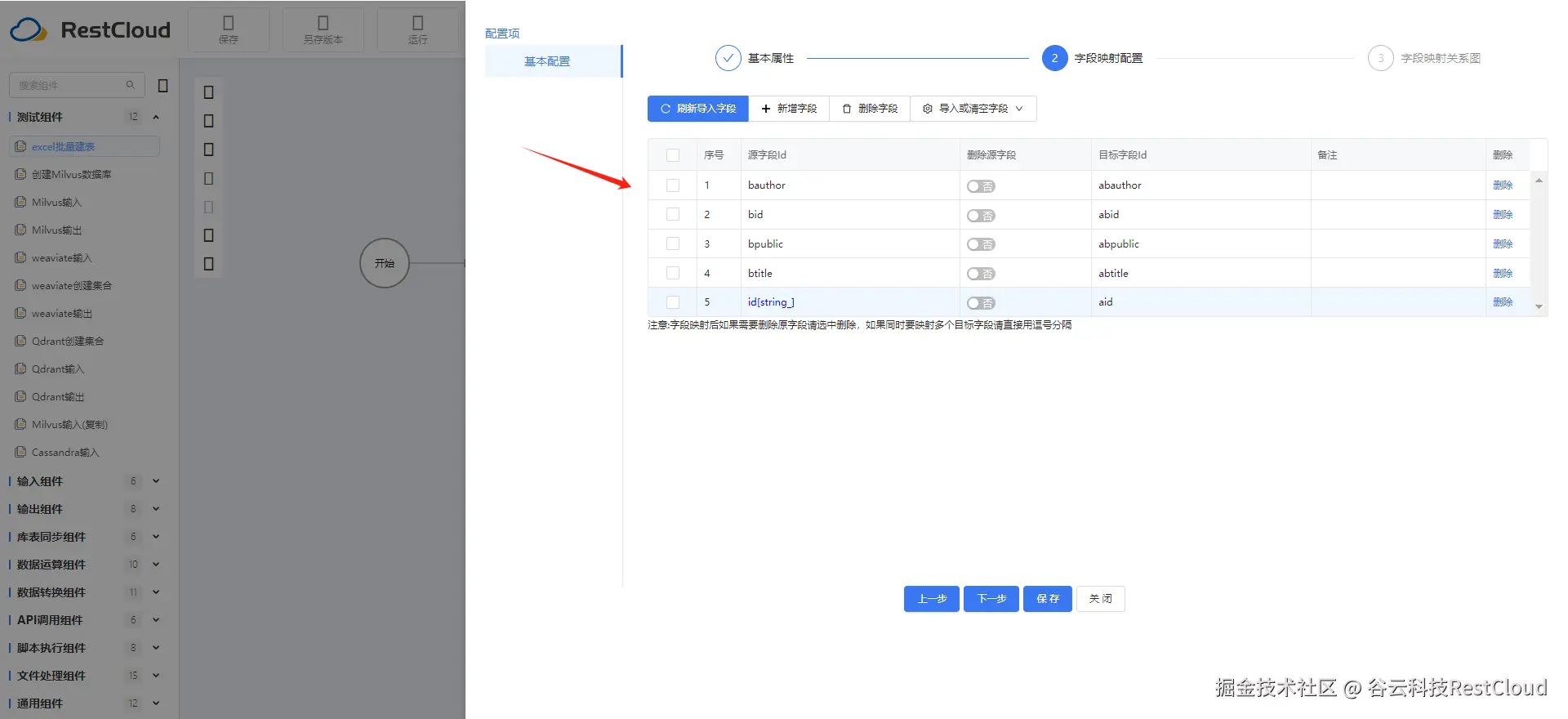The width and height of the screenshot is (1568, 719).
Task: Select the Qdrant输出 component
Action: click(57, 396)
